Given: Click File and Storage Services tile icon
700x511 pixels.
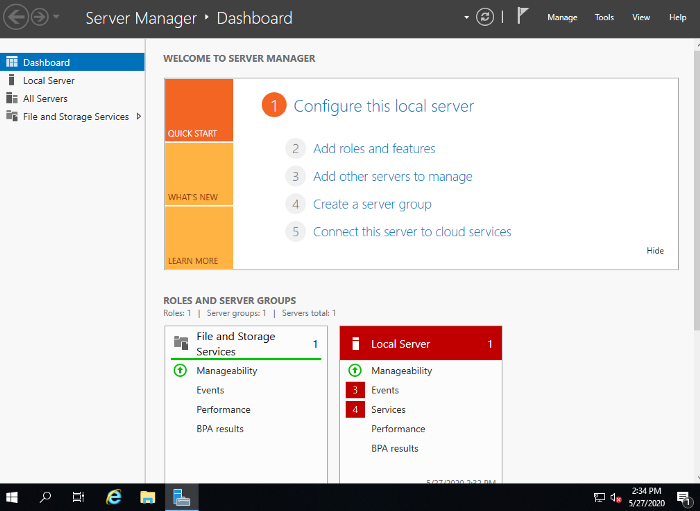Looking at the screenshot, I should tap(181, 343).
